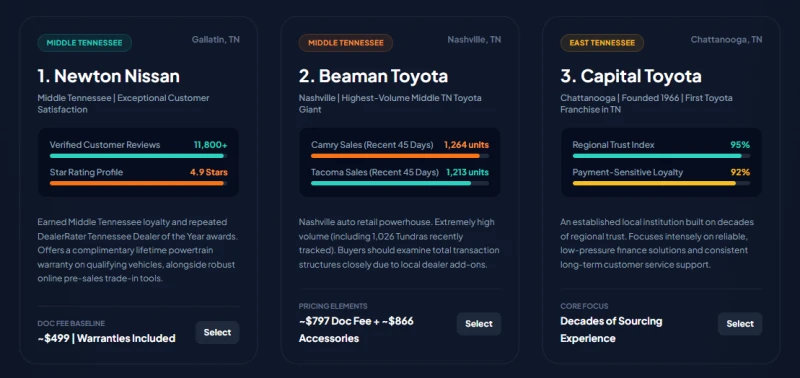Click the 'Regional Trust Index' label
The width and height of the screenshot is (800, 378).
pos(613,145)
